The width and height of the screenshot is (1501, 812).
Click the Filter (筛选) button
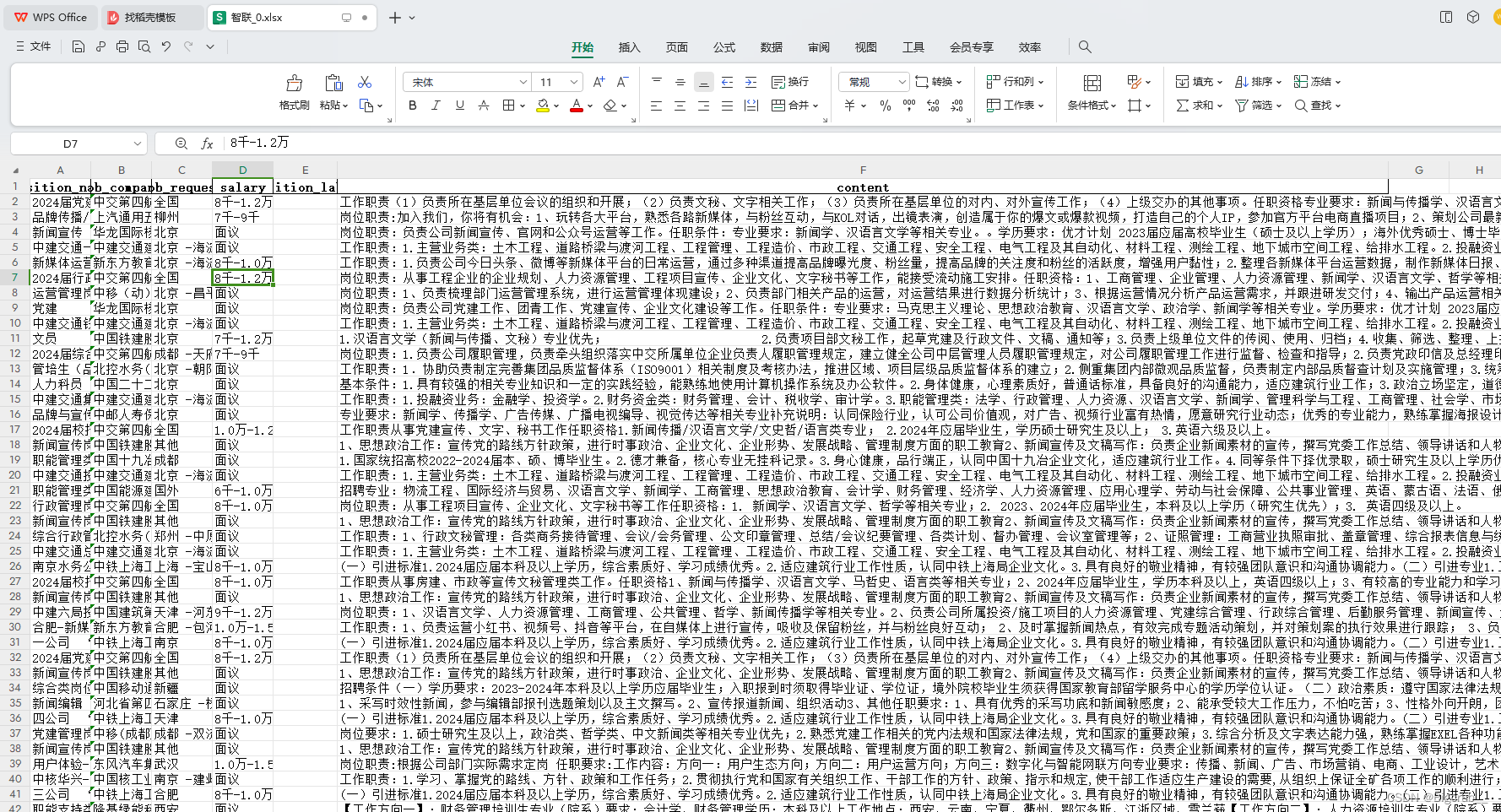pyautogui.click(x=1258, y=106)
